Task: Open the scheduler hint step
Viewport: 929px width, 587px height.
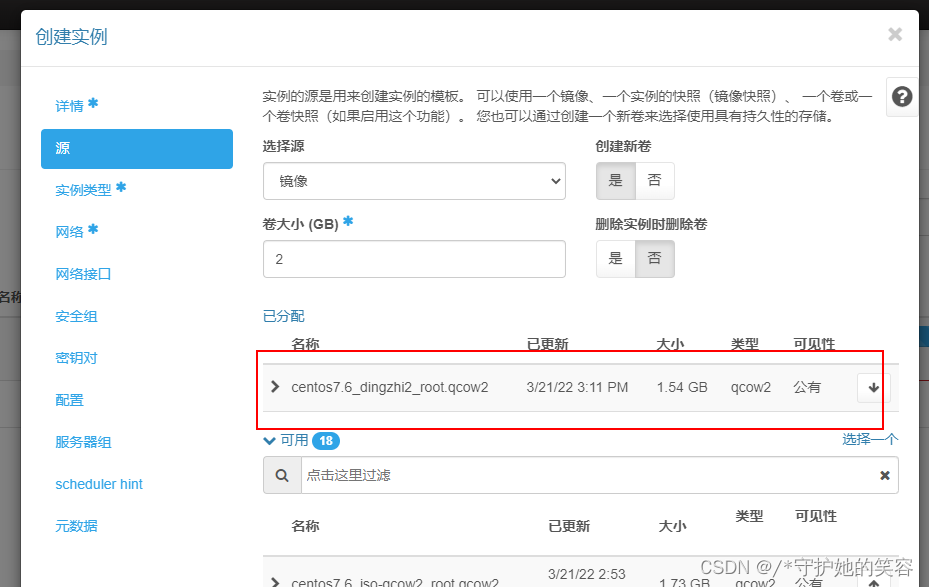Action: 99,484
